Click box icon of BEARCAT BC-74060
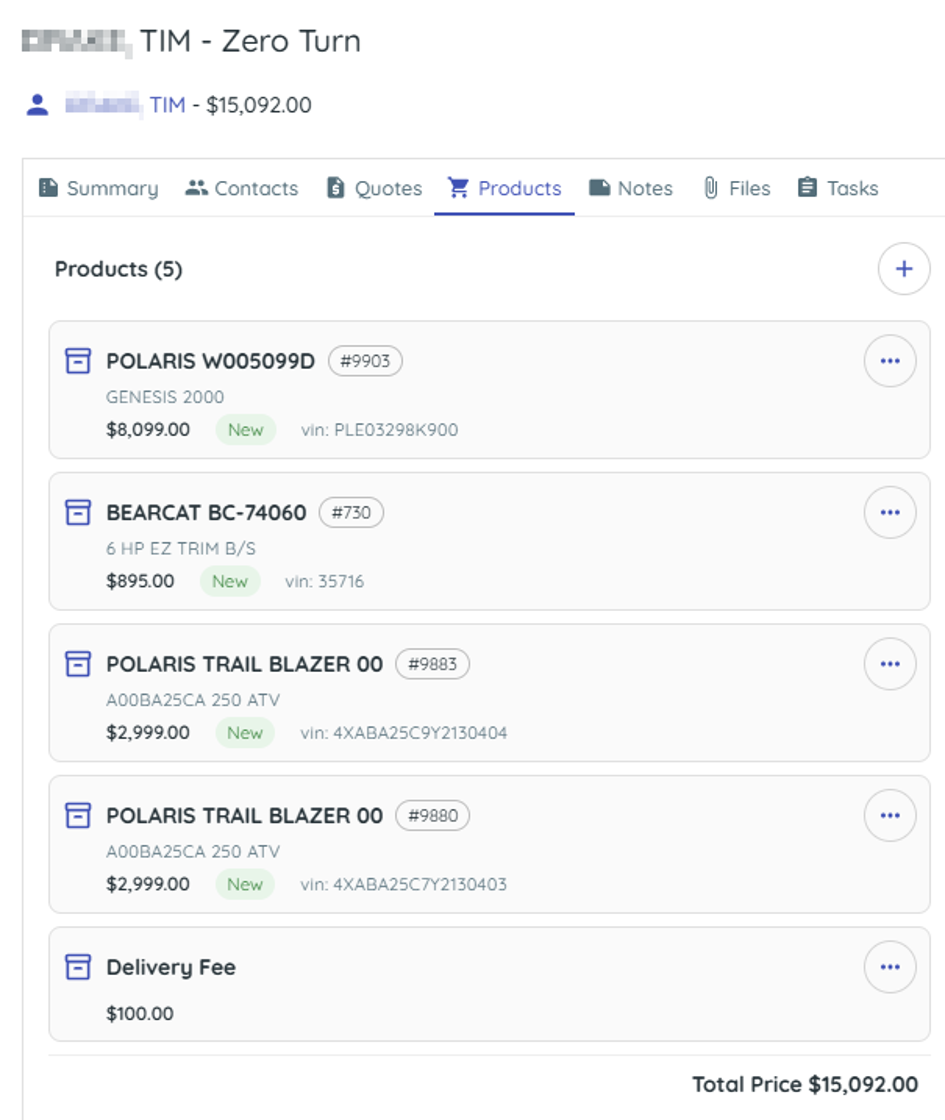This screenshot has height=1120, width=945. 78,512
